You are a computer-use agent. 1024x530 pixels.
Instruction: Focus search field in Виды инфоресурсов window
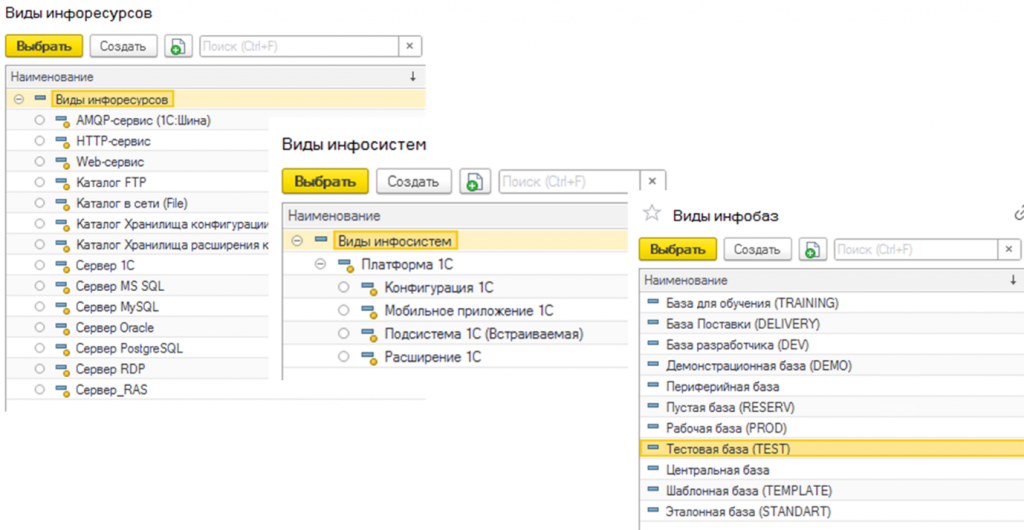pos(299,46)
